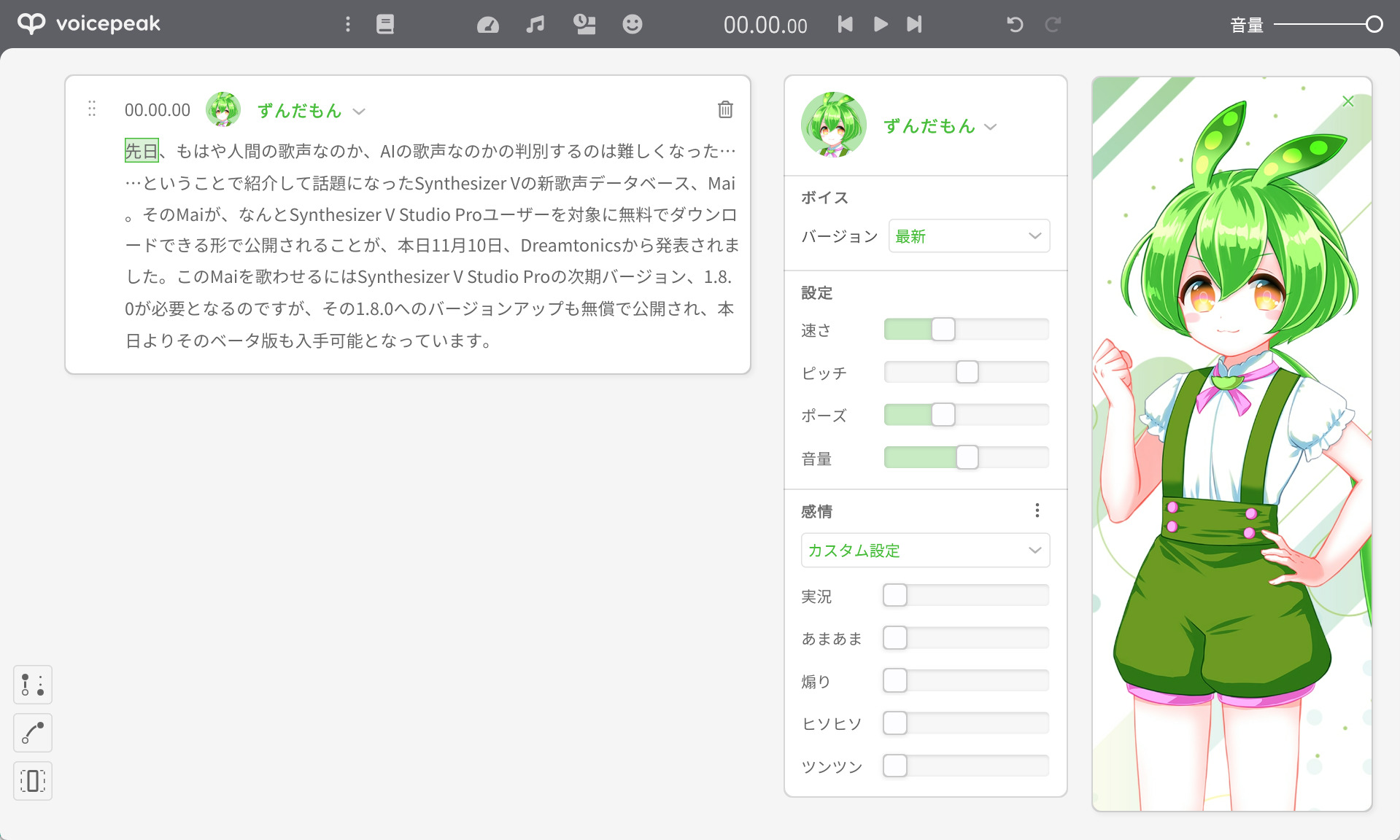Screen dimensions: 1400x840
Task: Click the smiley face emotion icon
Action: click(633, 24)
